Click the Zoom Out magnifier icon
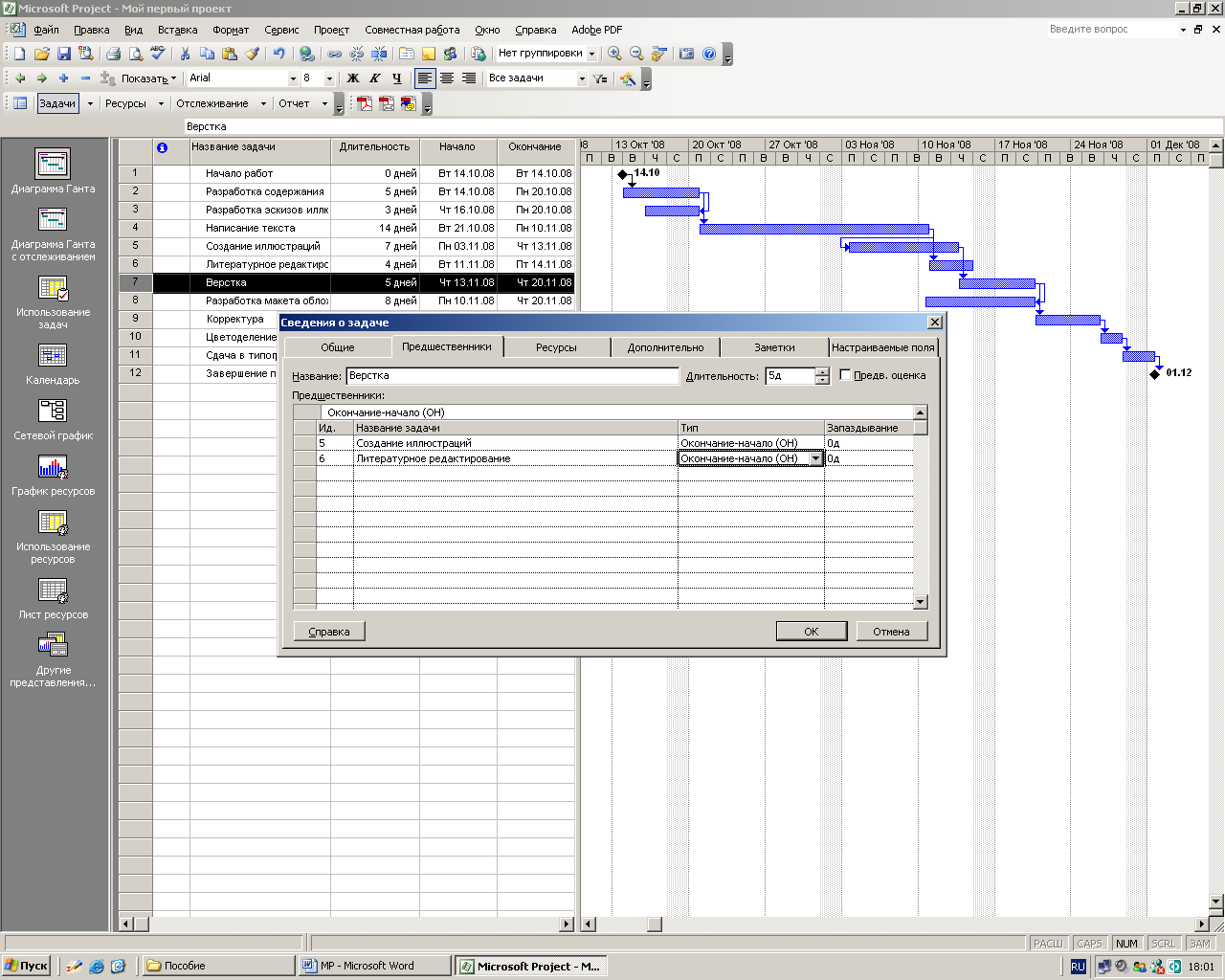 [x=636, y=54]
